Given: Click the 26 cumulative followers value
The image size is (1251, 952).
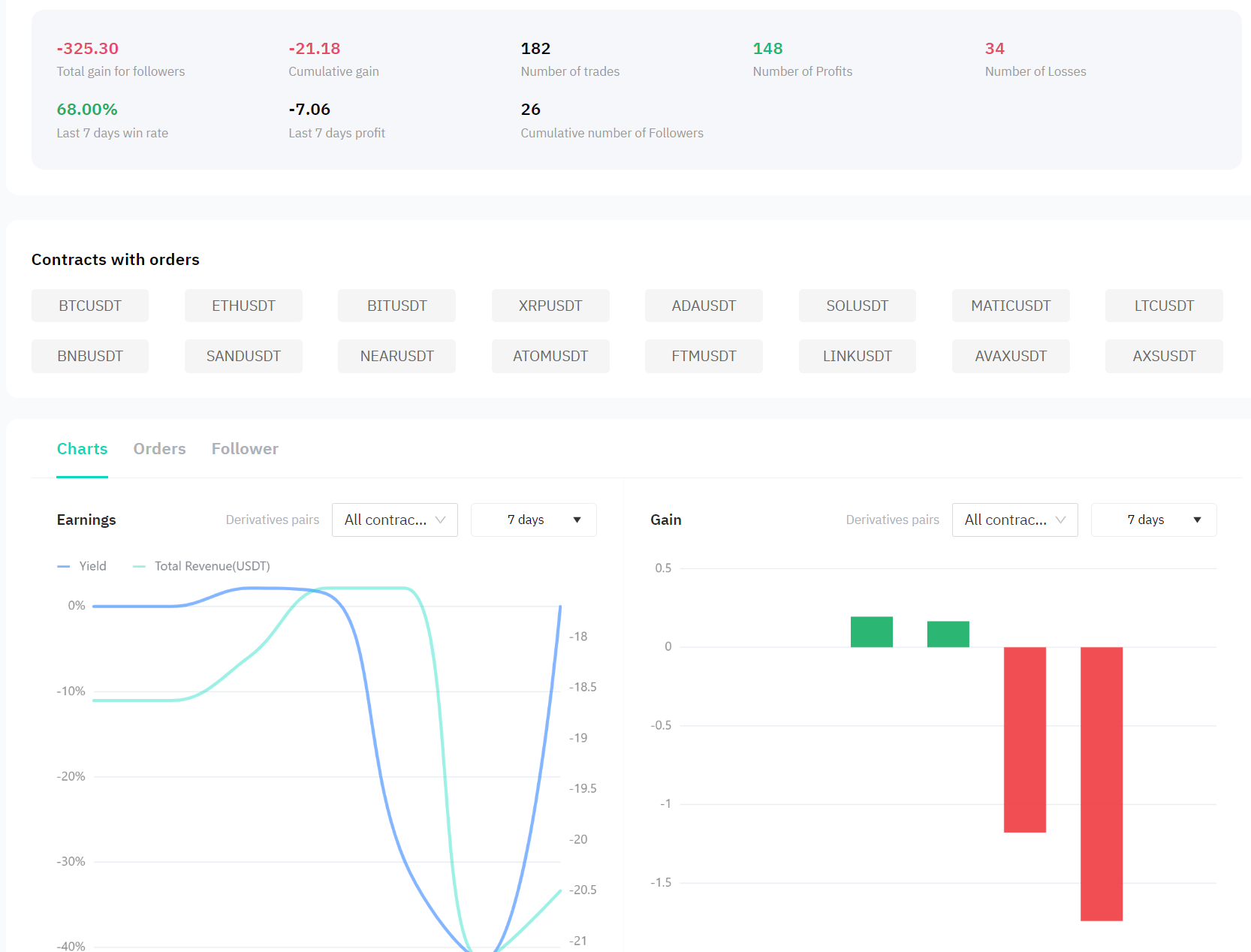Looking at the screenshot, I should pos(531,110).
